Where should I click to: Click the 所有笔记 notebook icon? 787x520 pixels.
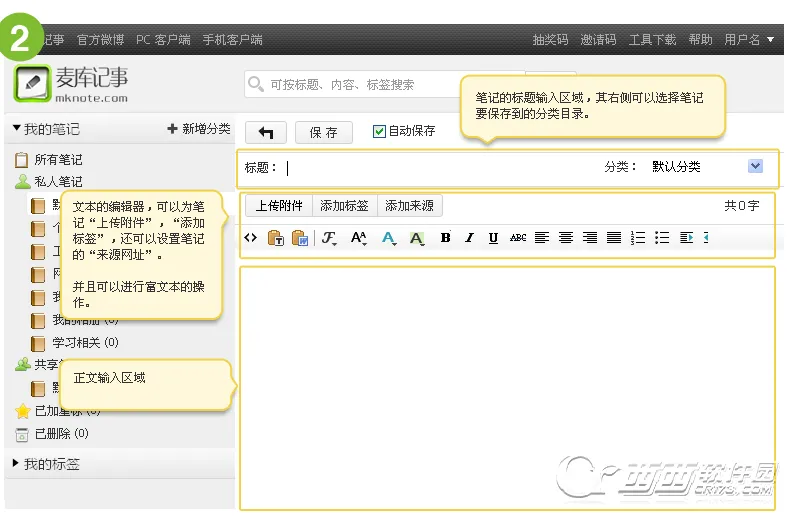point(21,160)
